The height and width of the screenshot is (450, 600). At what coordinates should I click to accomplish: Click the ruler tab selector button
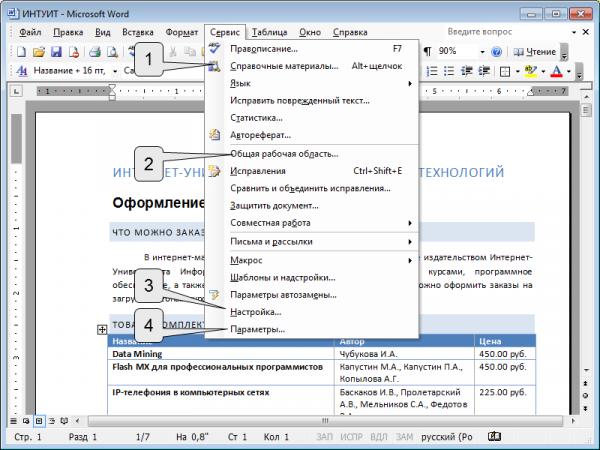point(16,91)
